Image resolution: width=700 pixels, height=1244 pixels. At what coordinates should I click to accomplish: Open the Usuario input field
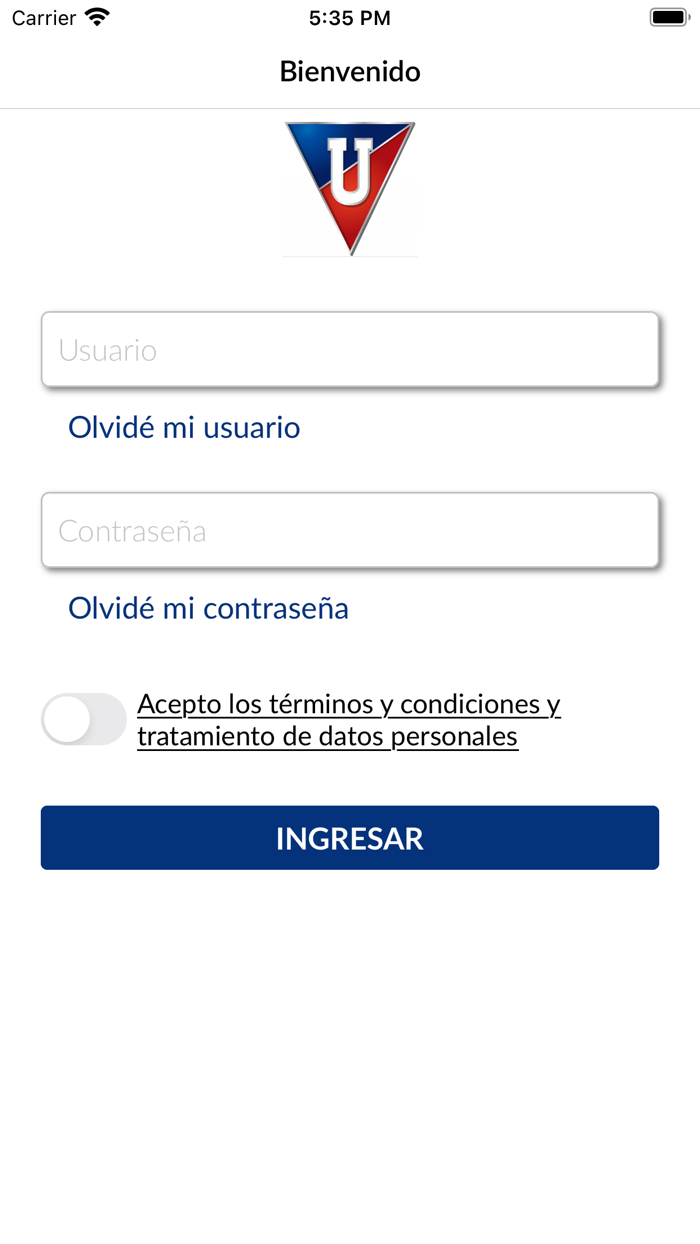(349, 349)
